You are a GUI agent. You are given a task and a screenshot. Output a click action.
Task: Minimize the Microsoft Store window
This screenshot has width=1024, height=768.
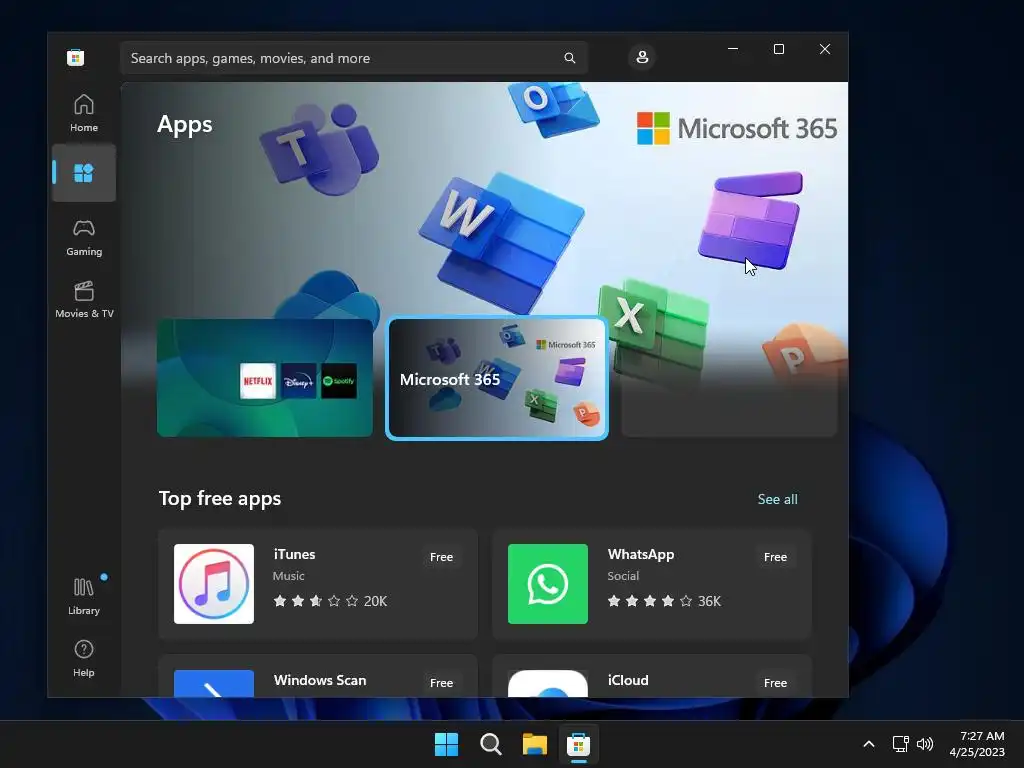coord(733,49)
